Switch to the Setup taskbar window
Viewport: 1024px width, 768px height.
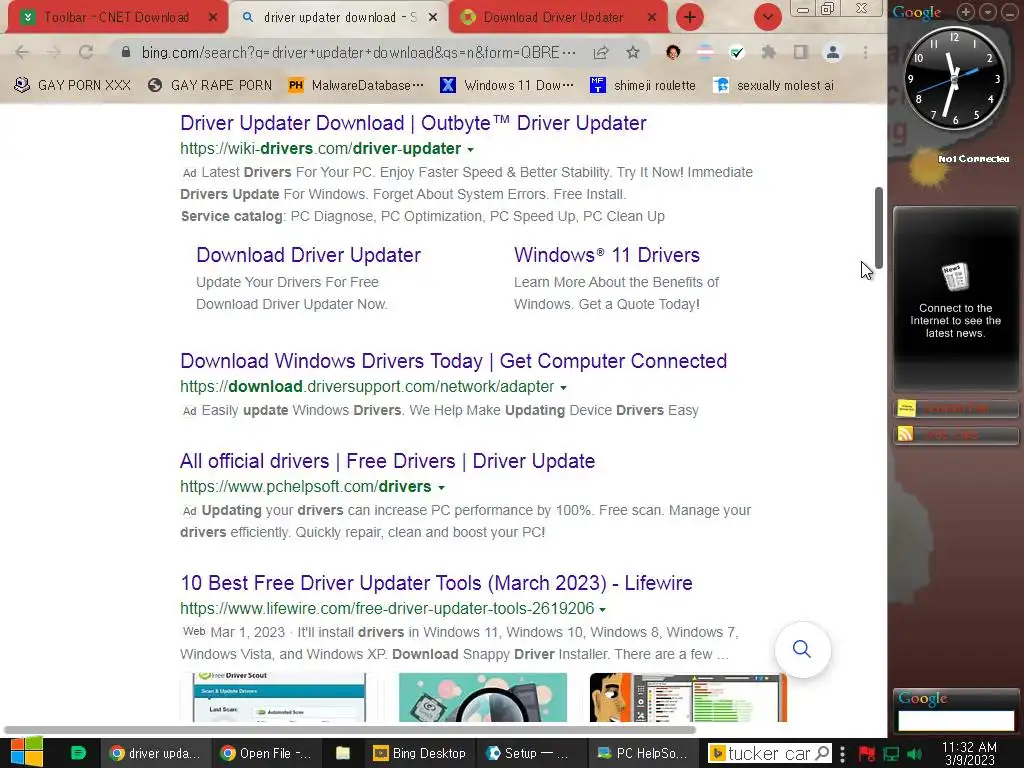(x=530, y=753)
